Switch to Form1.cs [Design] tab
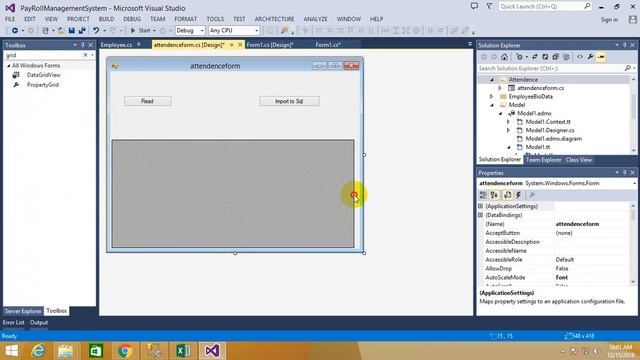The width and height of the screenshot is (640, 360). coord(270,45)
